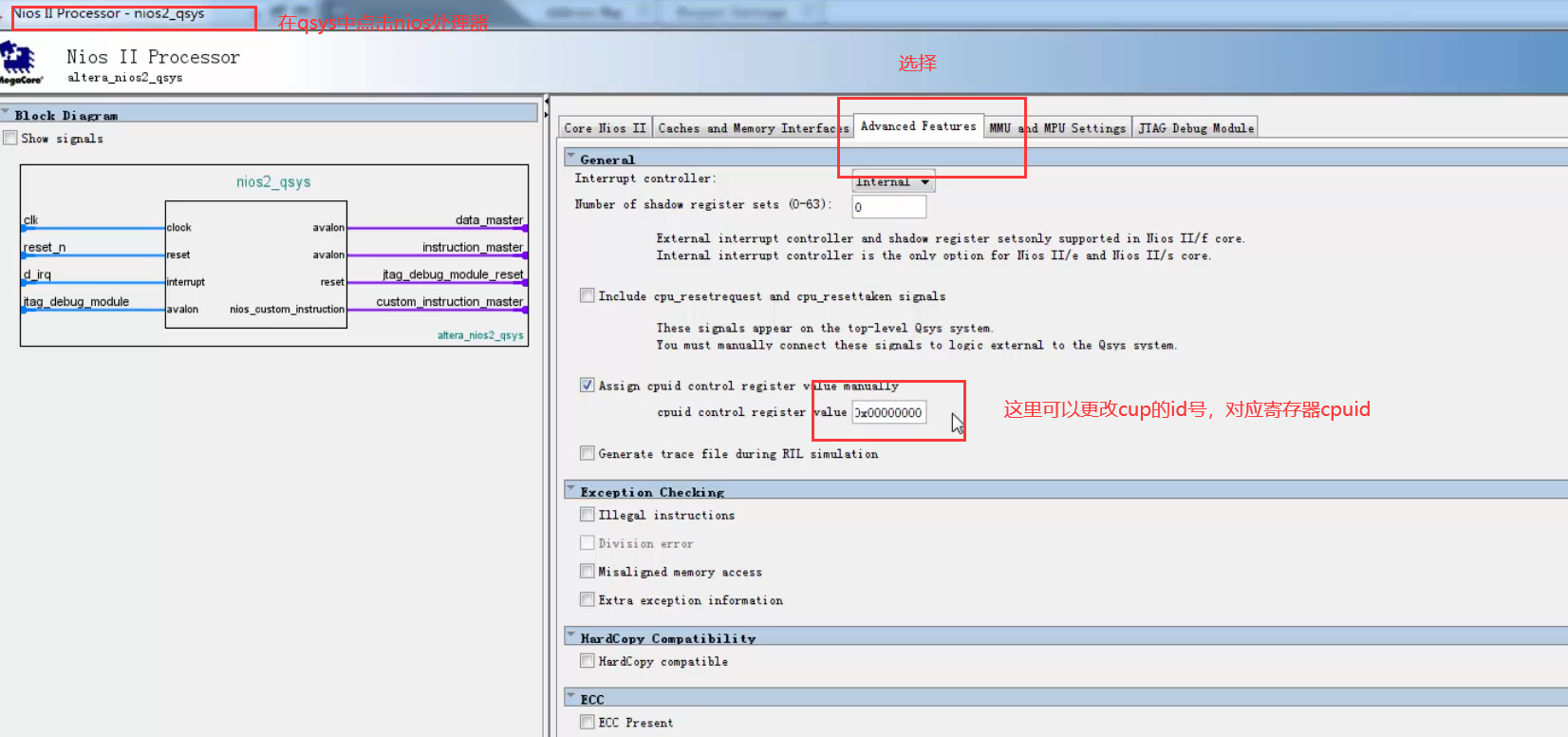Click the altera_nios2_qsys label in diagram

480,335
